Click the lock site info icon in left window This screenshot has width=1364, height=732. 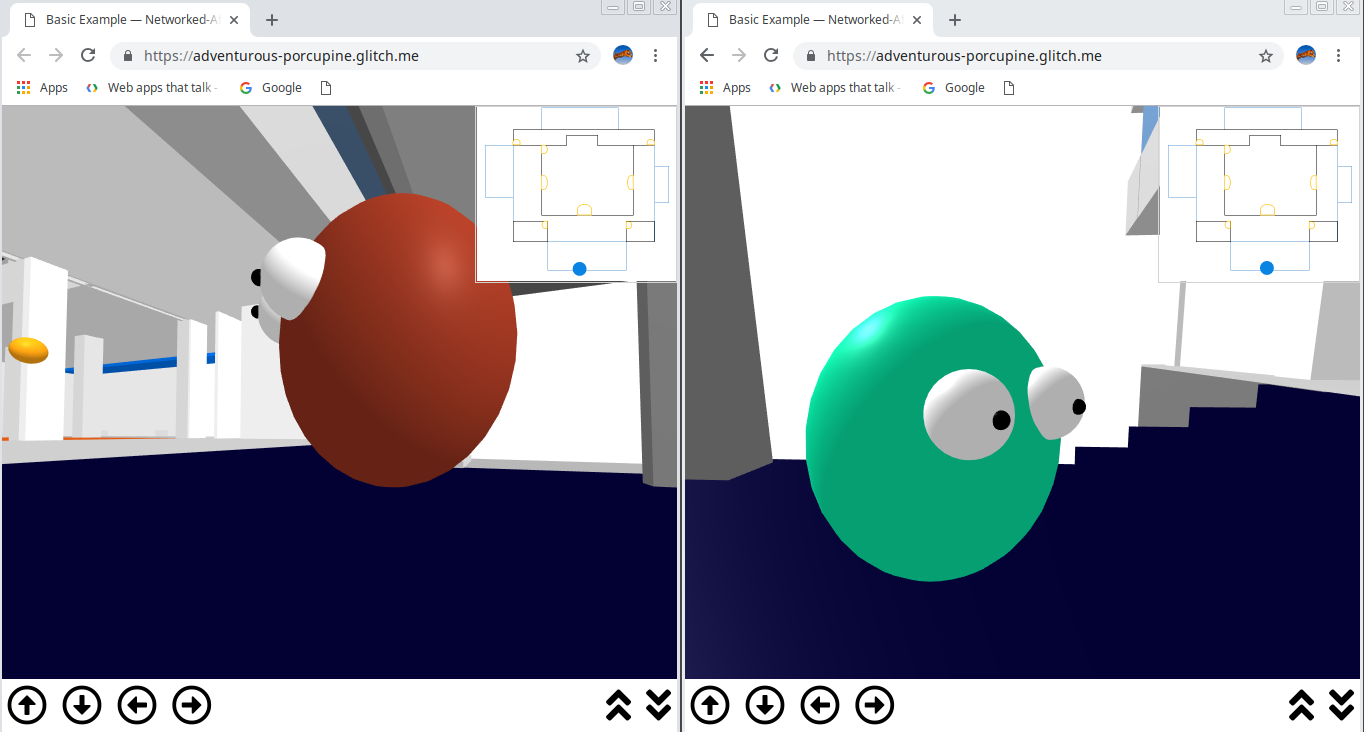click(x=128, y=56)
